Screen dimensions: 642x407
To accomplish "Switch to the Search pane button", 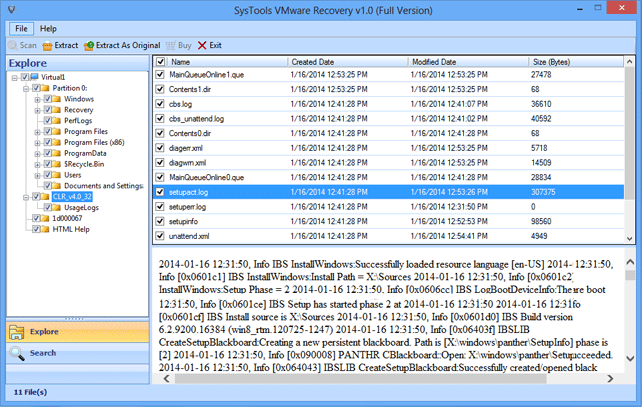I will click(78, 353).
